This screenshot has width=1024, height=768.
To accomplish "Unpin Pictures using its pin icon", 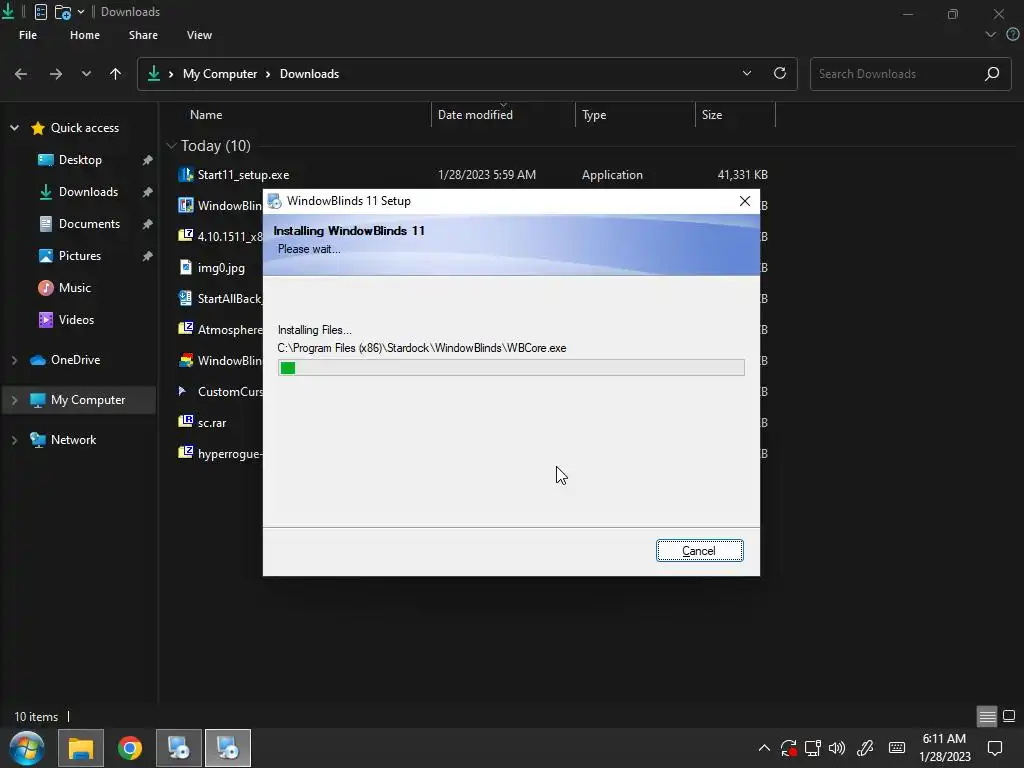I will [148, 256].
